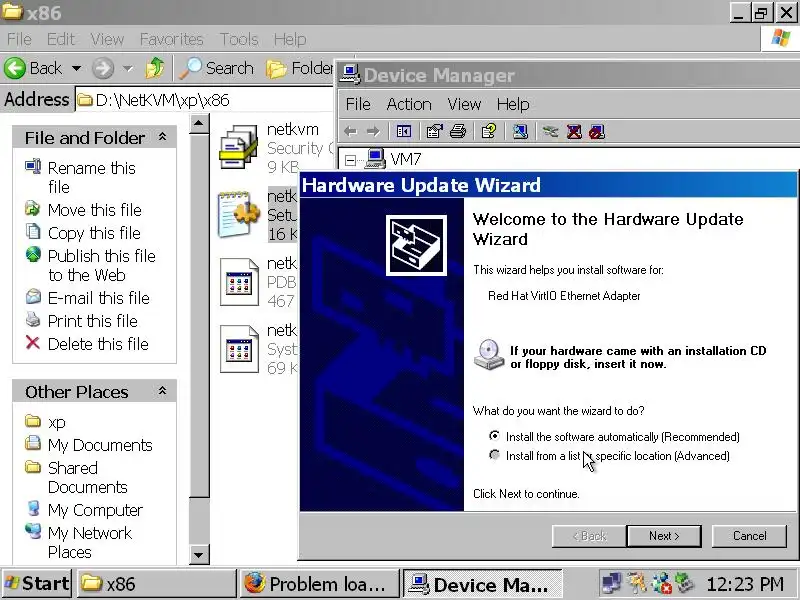Click the Help question-mark icon in Device Manager

click(489, 132)
